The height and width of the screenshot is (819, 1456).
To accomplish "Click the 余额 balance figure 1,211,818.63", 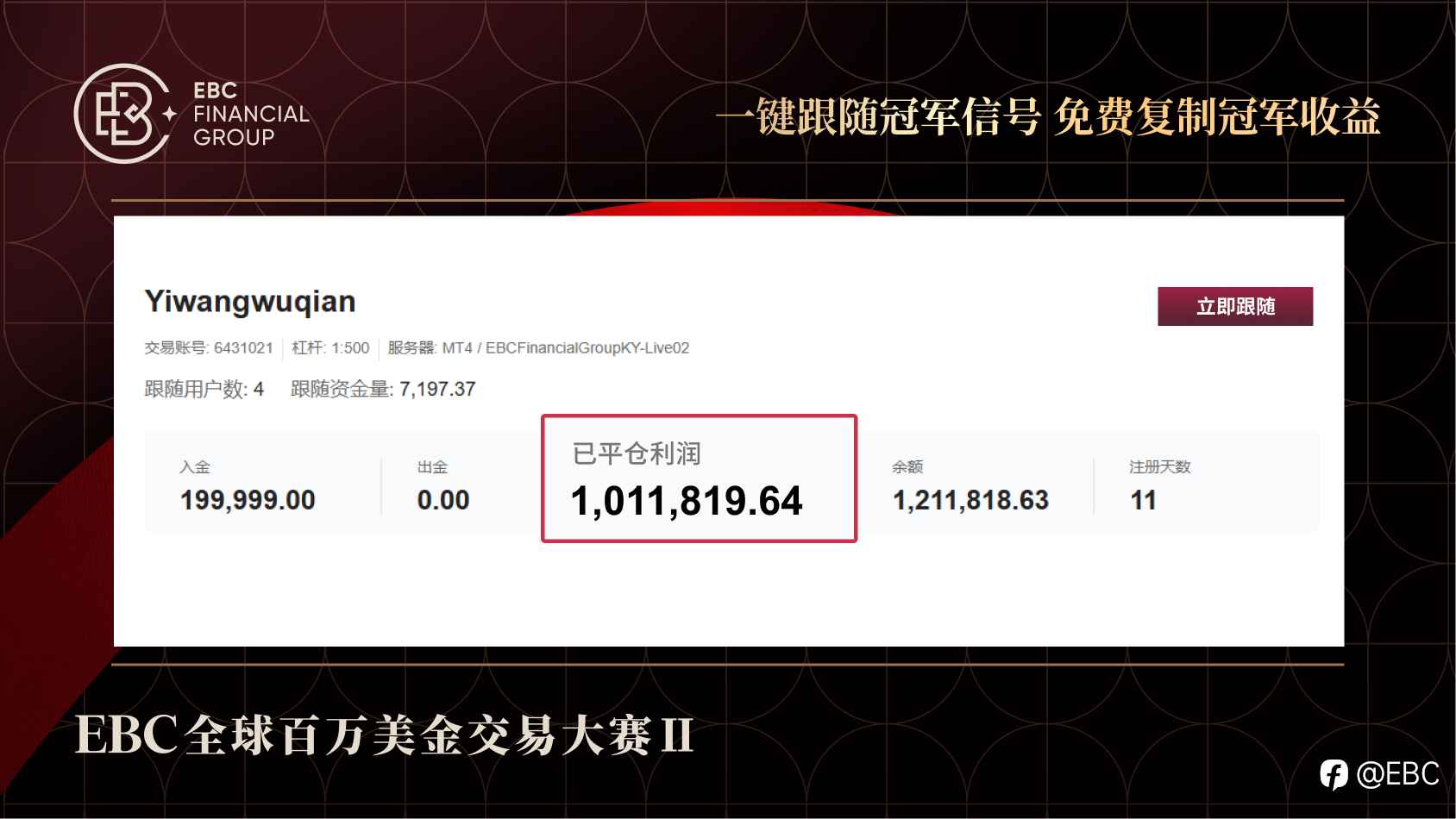I will pos(970,500).
